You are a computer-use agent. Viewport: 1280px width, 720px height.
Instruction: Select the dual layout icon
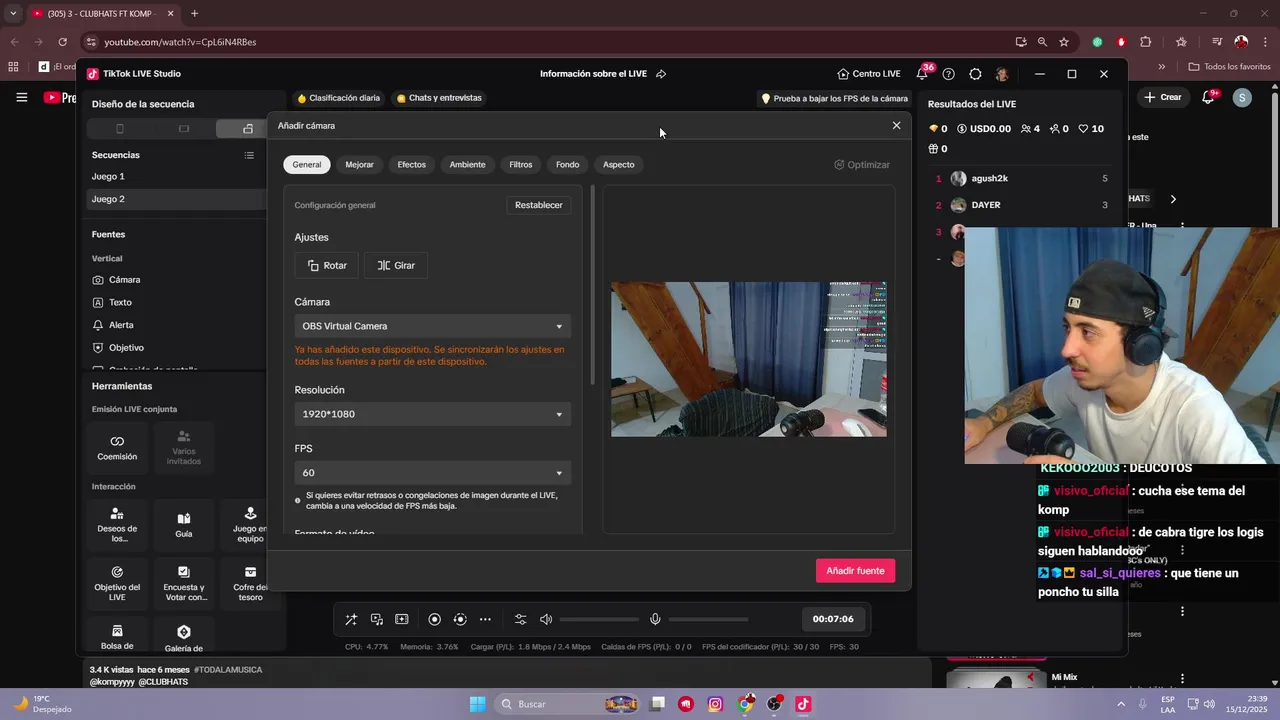point(248,129)
